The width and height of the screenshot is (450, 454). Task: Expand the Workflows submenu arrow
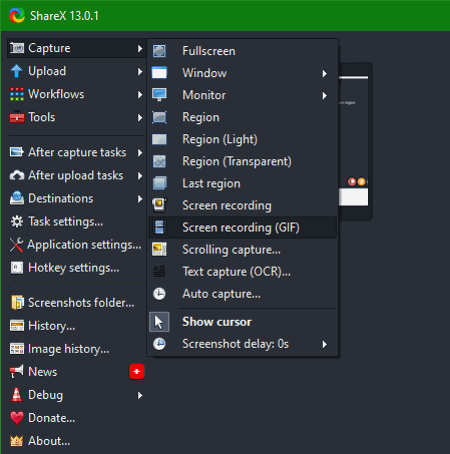click(140, 95)
